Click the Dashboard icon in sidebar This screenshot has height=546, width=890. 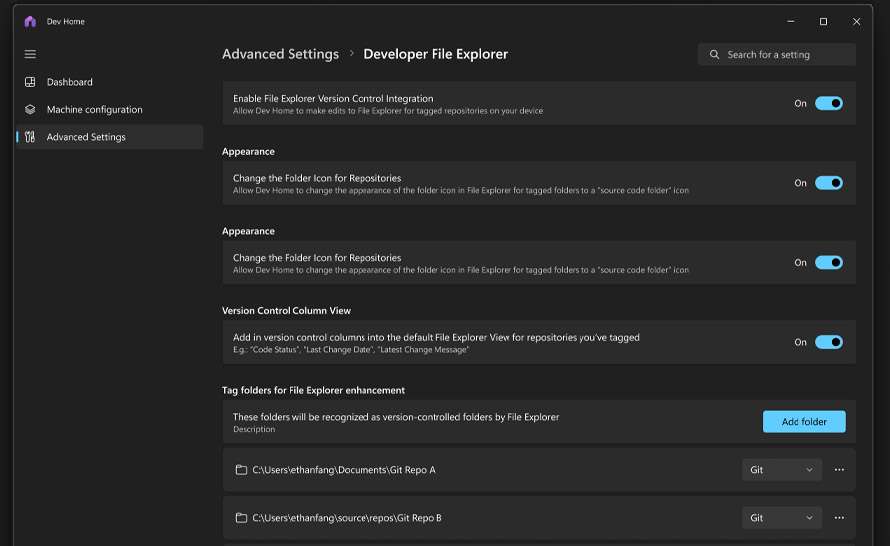(30, 82)
